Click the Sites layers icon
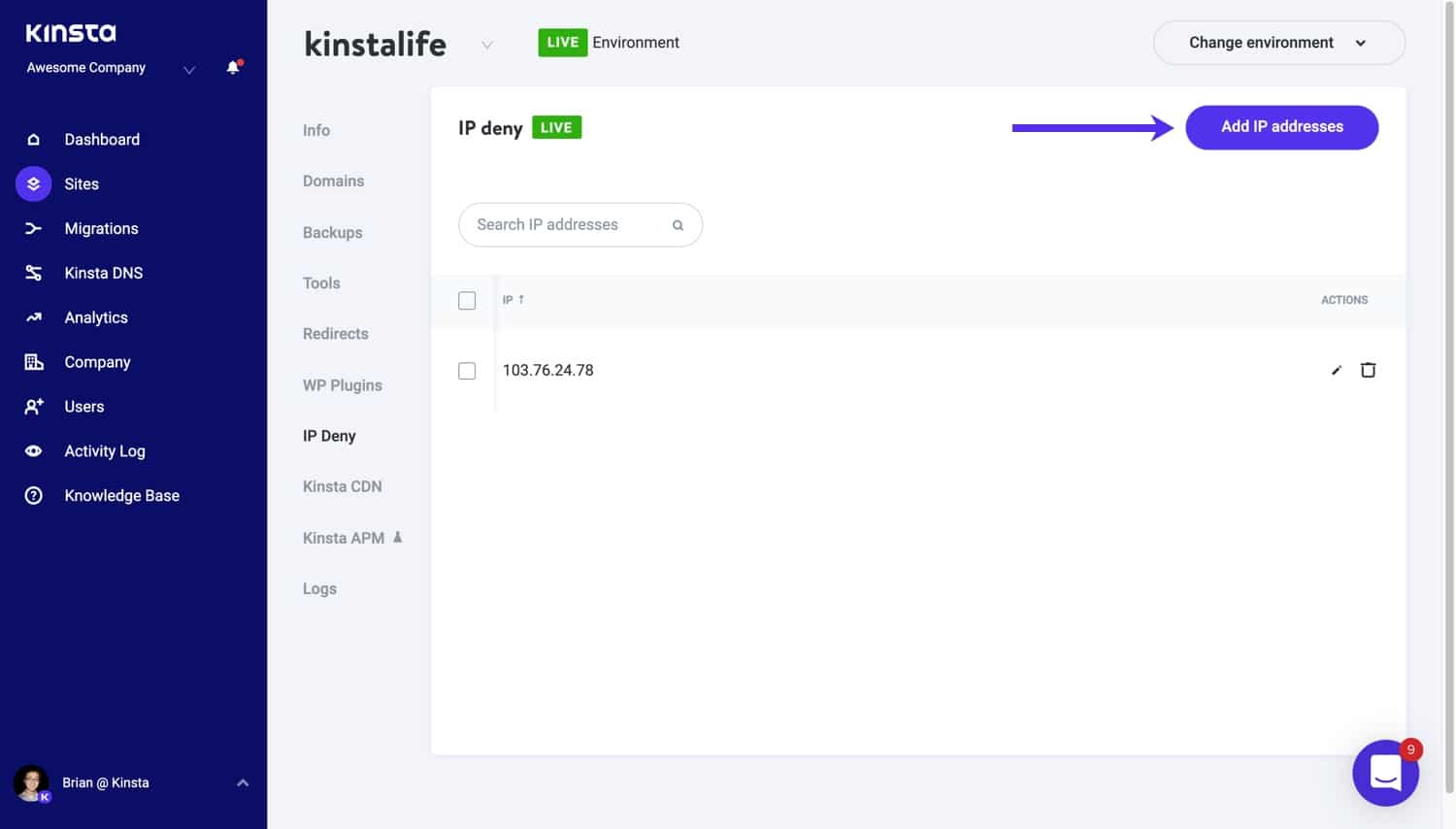The image size is (1456, 829). pos(33,183)
